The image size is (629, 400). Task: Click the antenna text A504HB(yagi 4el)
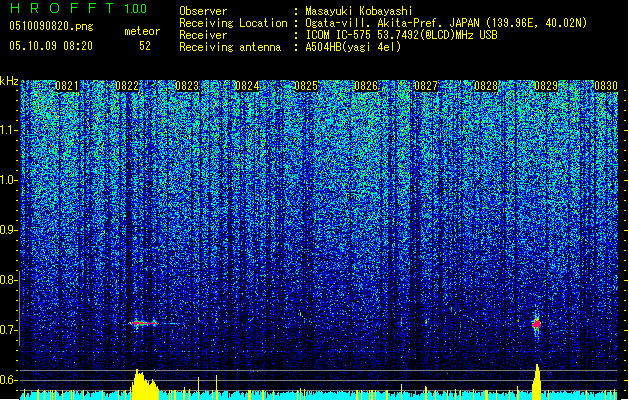(x=353, y=47)
